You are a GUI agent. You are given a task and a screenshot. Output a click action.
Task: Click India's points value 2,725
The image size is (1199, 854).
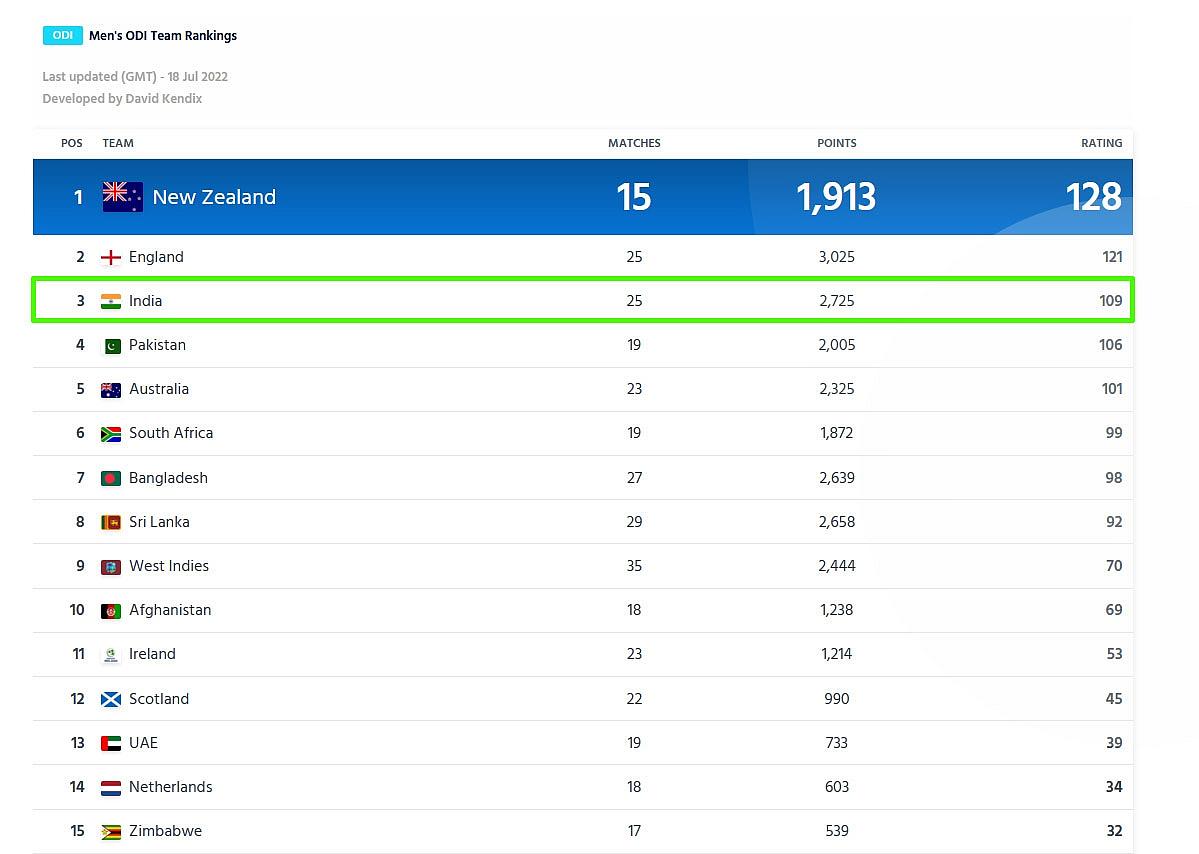837,300
